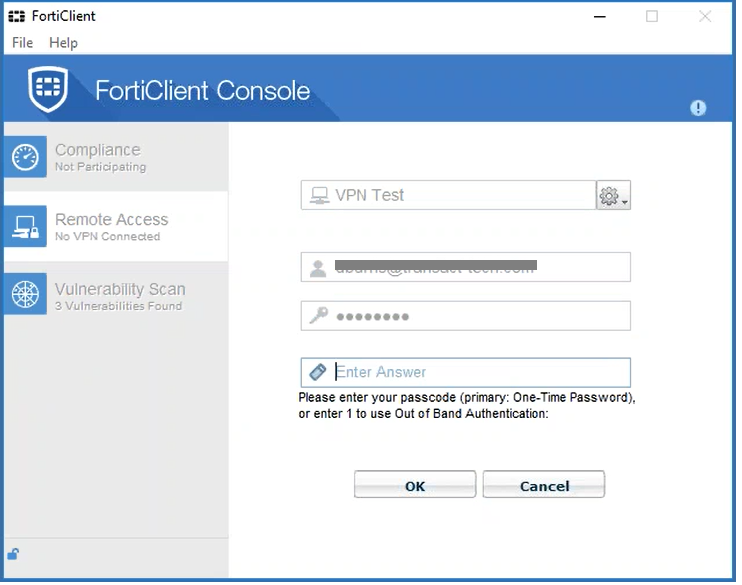Viewport: 742px width, 585px height.
Task: Open the File menu
Action: click(x=22, y=43)
